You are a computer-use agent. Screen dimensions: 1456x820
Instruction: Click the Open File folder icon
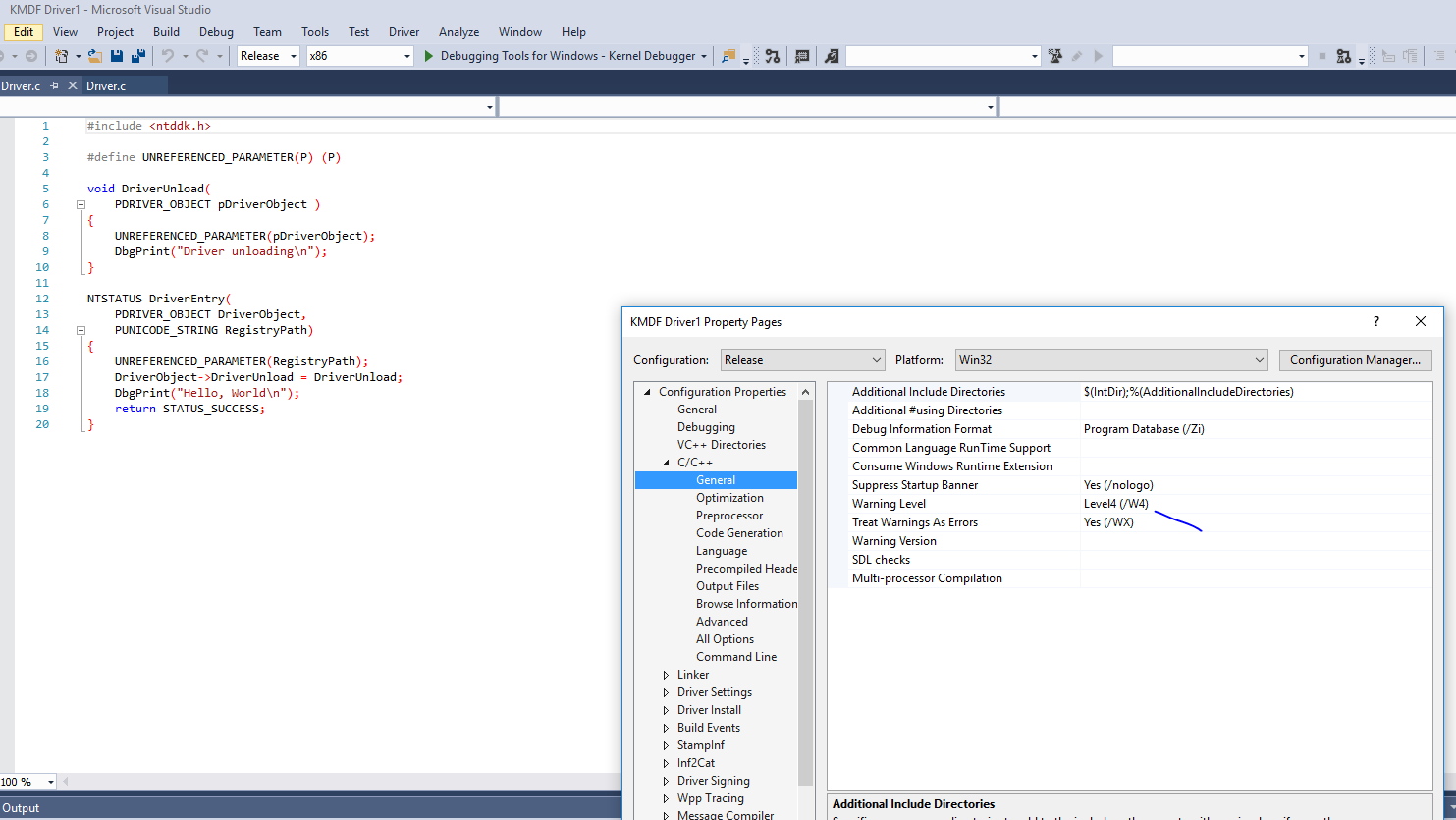pos(94,56)
